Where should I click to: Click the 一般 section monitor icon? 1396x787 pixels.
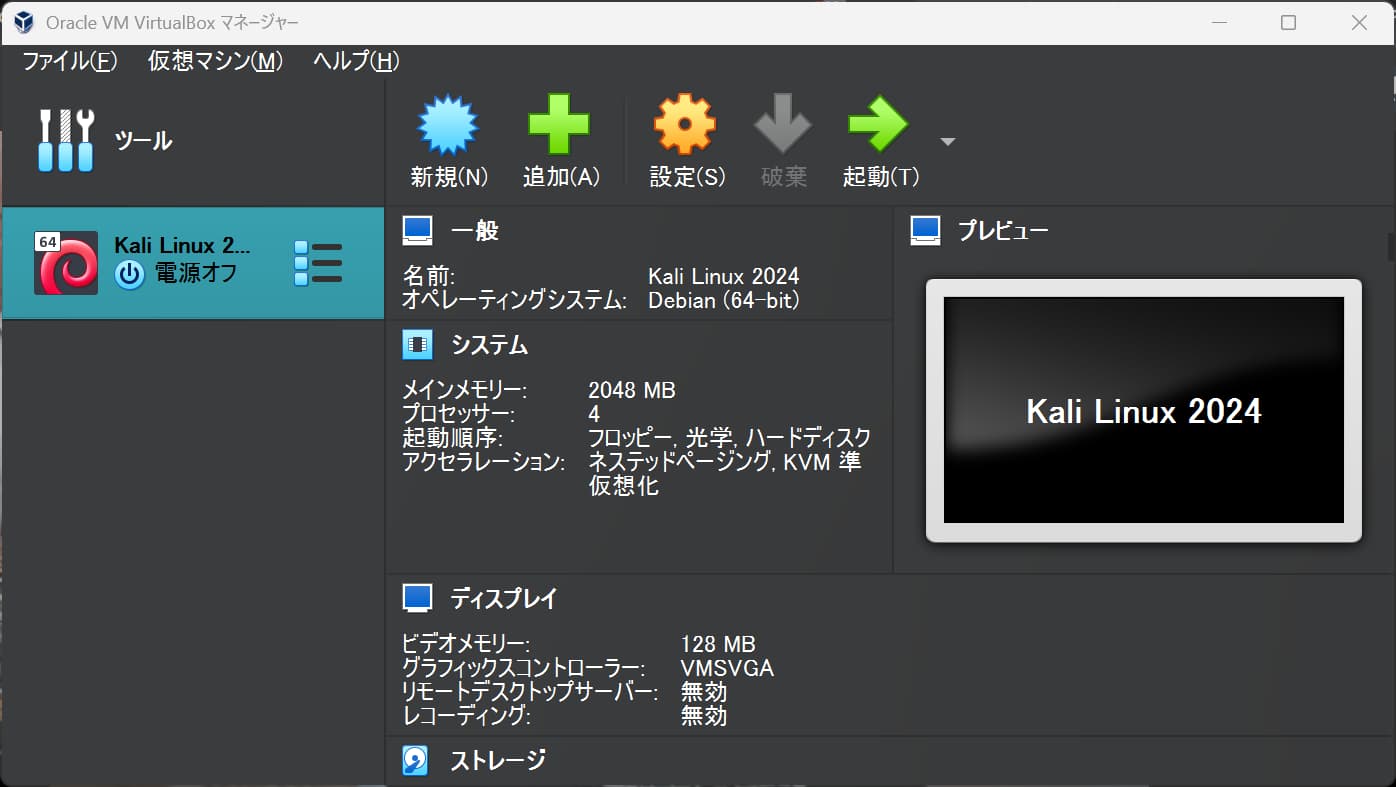point(417,231)
